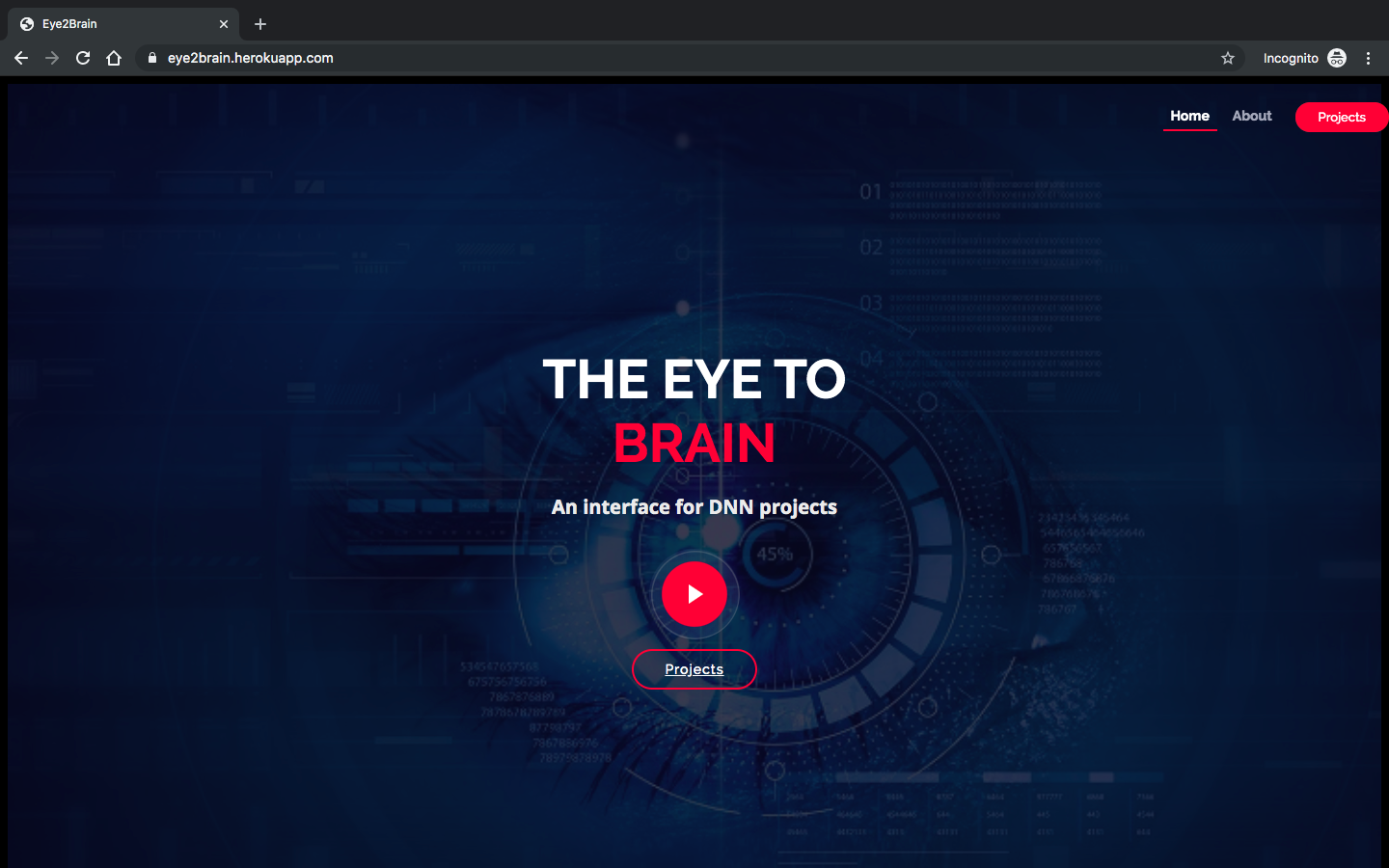The height and width of the screenshot is (868, 1389).
Task: Open the Incognito profile icon
Action: 1337,58
